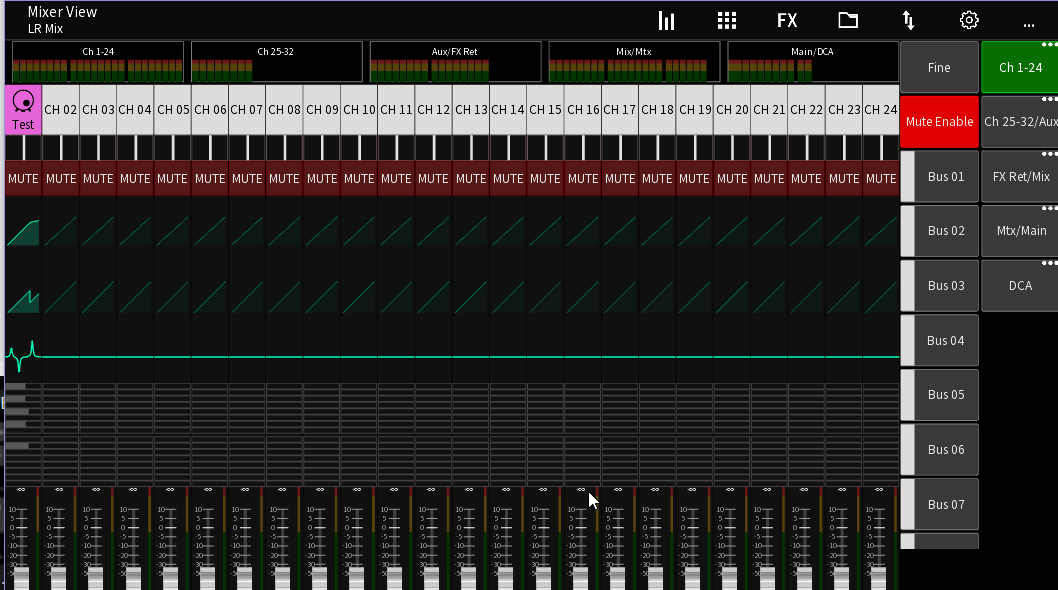Toggle Fine fader mode

[939, 68]
